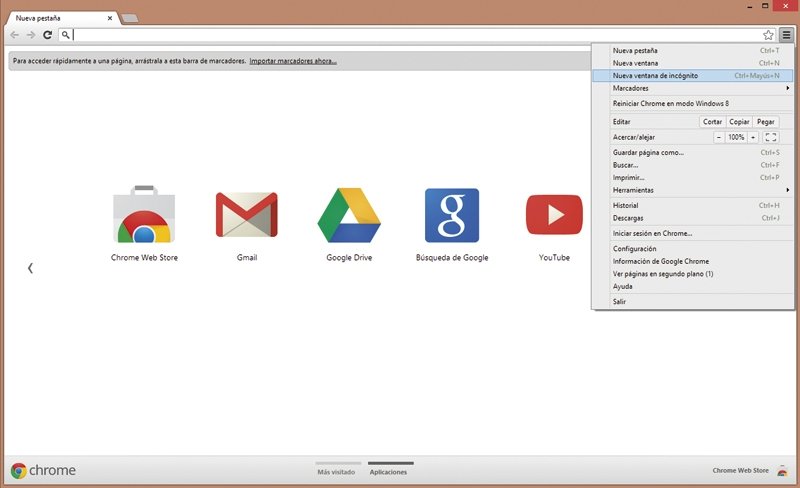Click the 100% zoom level value

click(x=736, y=137)
